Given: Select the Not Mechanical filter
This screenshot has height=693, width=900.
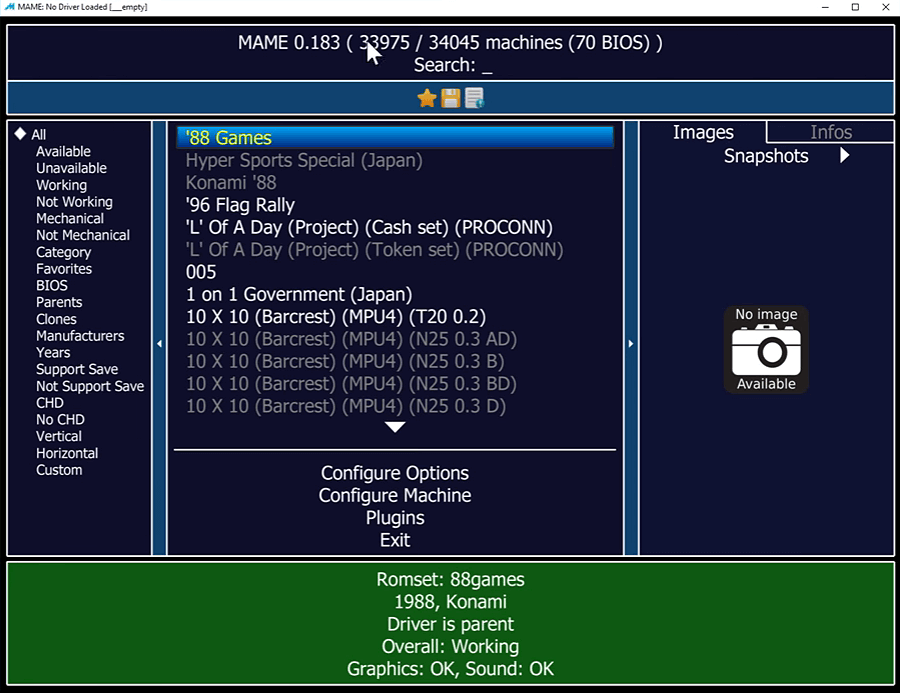Looking at the screenshot, I should coord(83,235).
